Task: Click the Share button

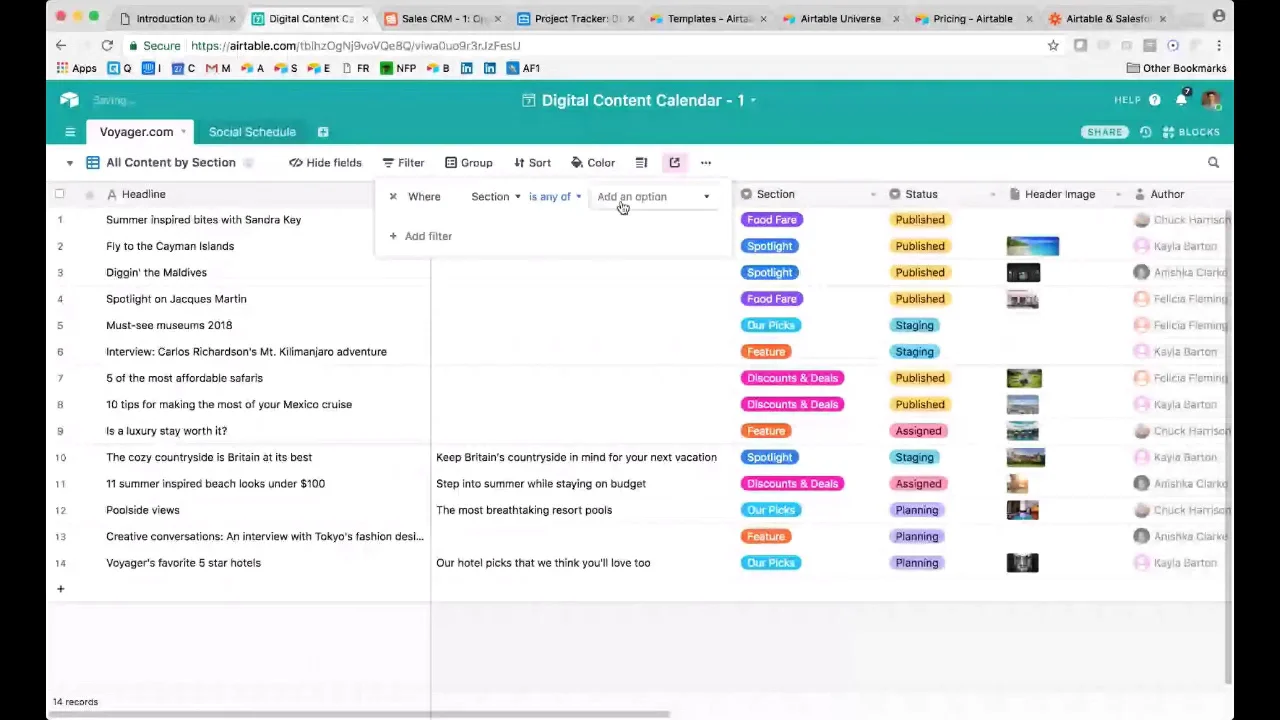Action: point(1105,132)
